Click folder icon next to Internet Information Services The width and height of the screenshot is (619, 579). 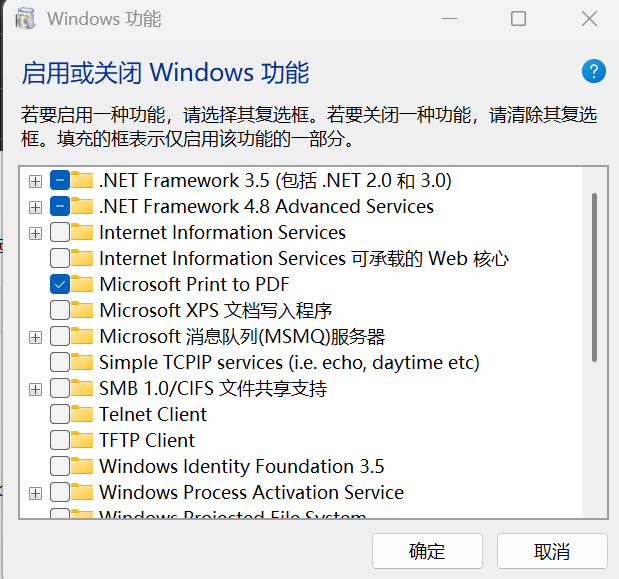(x=82, y=232)
